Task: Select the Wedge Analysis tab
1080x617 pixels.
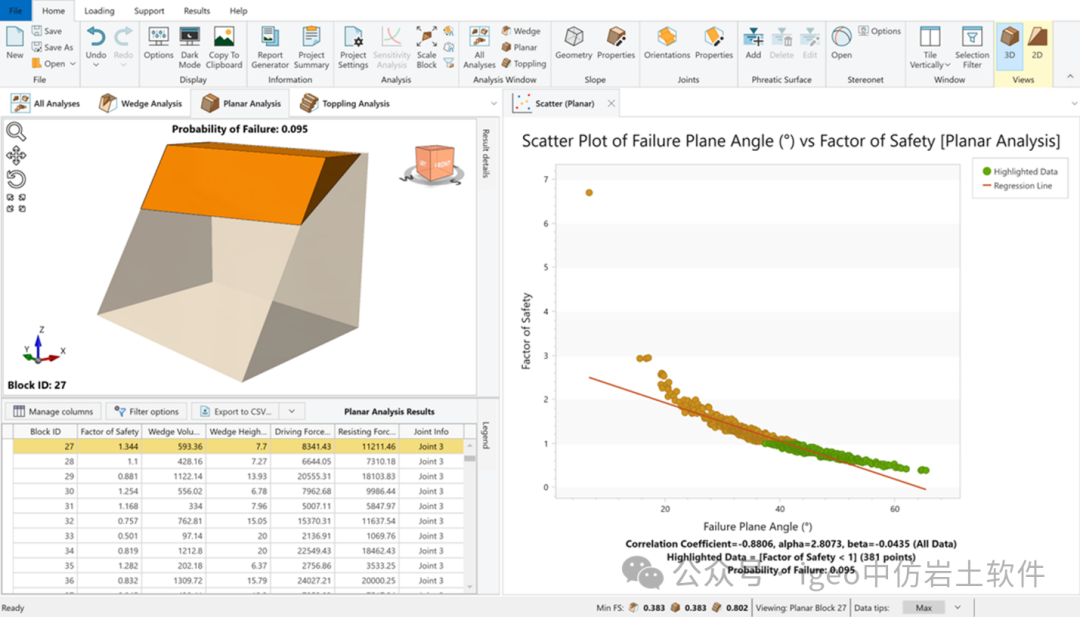Action: click(x=141, y=103)
